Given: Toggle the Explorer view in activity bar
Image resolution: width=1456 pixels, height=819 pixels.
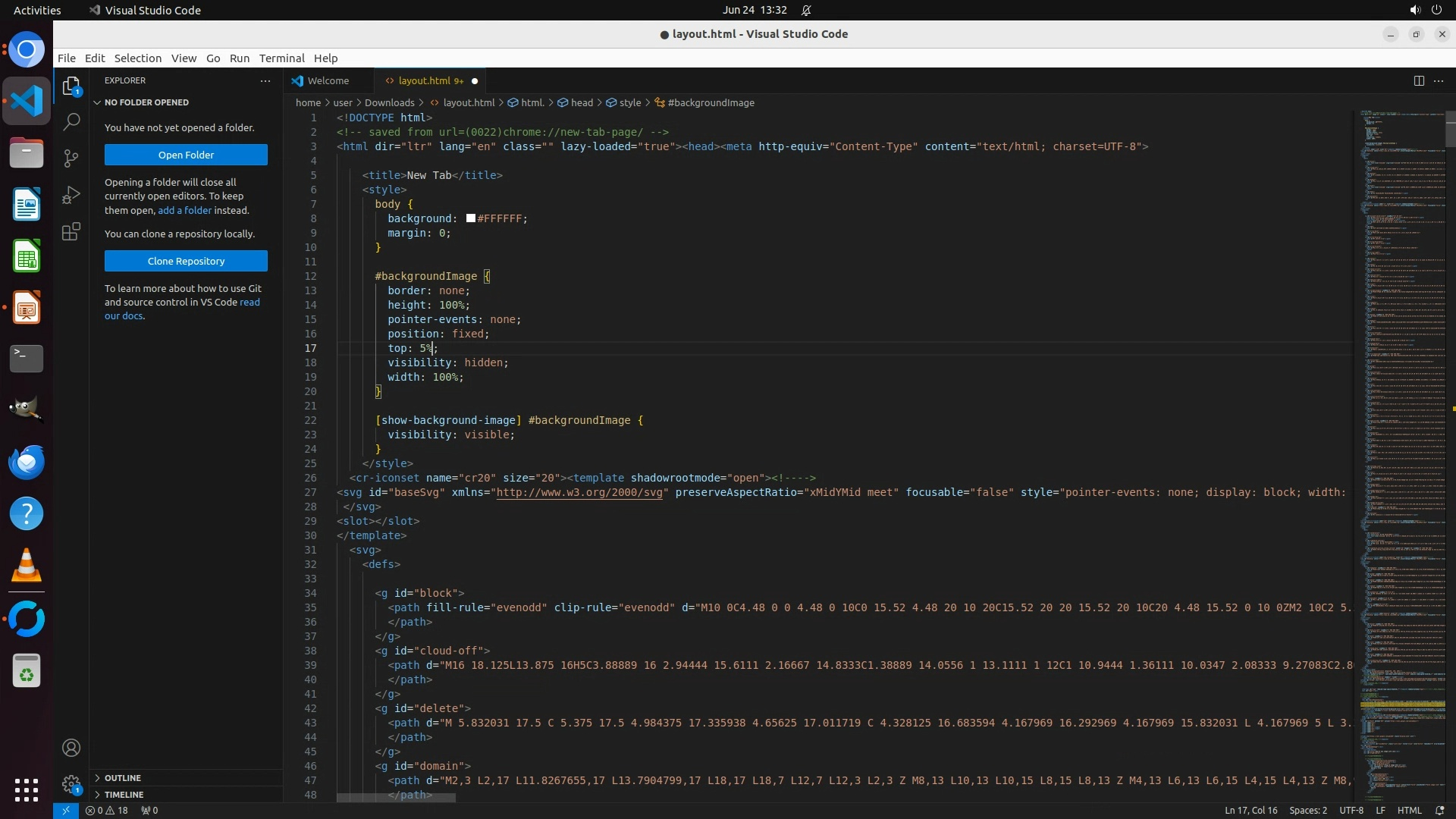Looking at the screenshot, I should [x=71, y=86].
